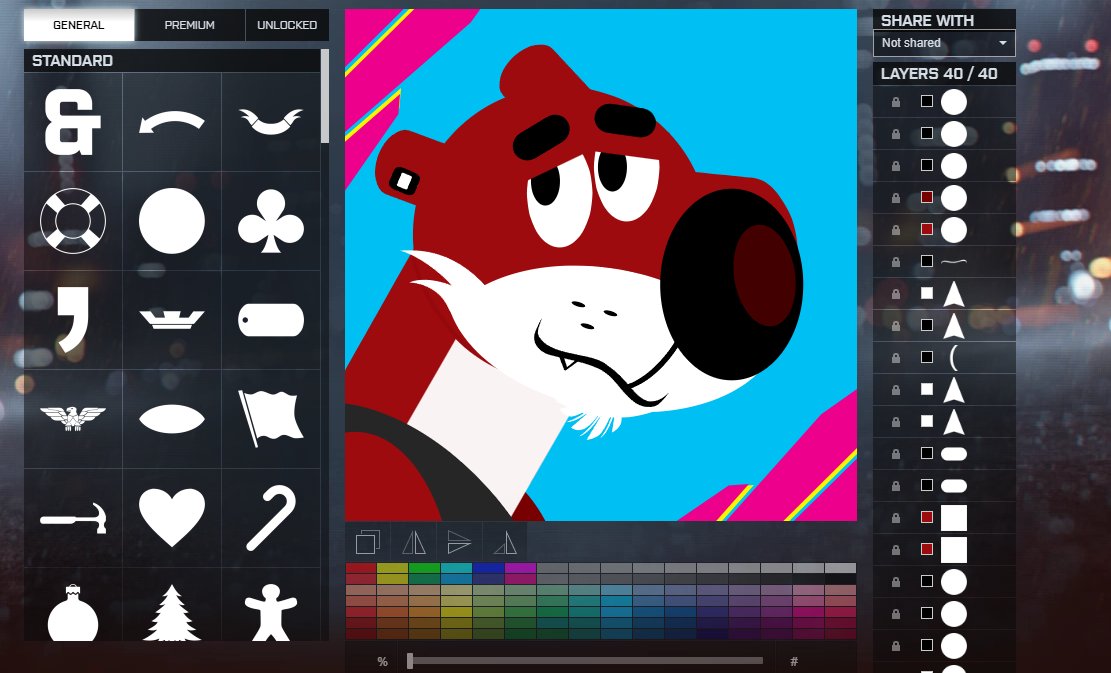1111x673 pixels.
Task: Click the last slanted mirror icon under canvas
Action: [504, 543]
